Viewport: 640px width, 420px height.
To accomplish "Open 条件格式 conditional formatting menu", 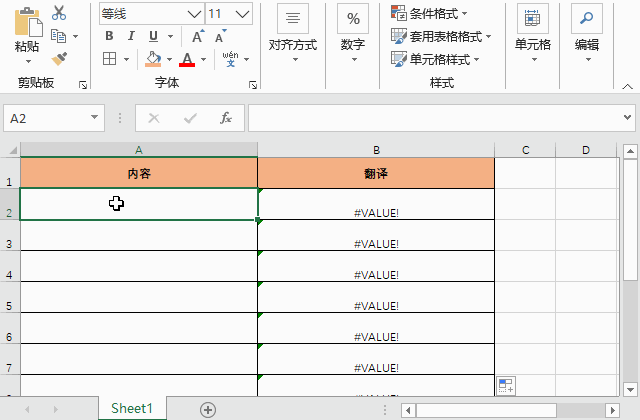I will pyautogui.click(x=429, y=13).
